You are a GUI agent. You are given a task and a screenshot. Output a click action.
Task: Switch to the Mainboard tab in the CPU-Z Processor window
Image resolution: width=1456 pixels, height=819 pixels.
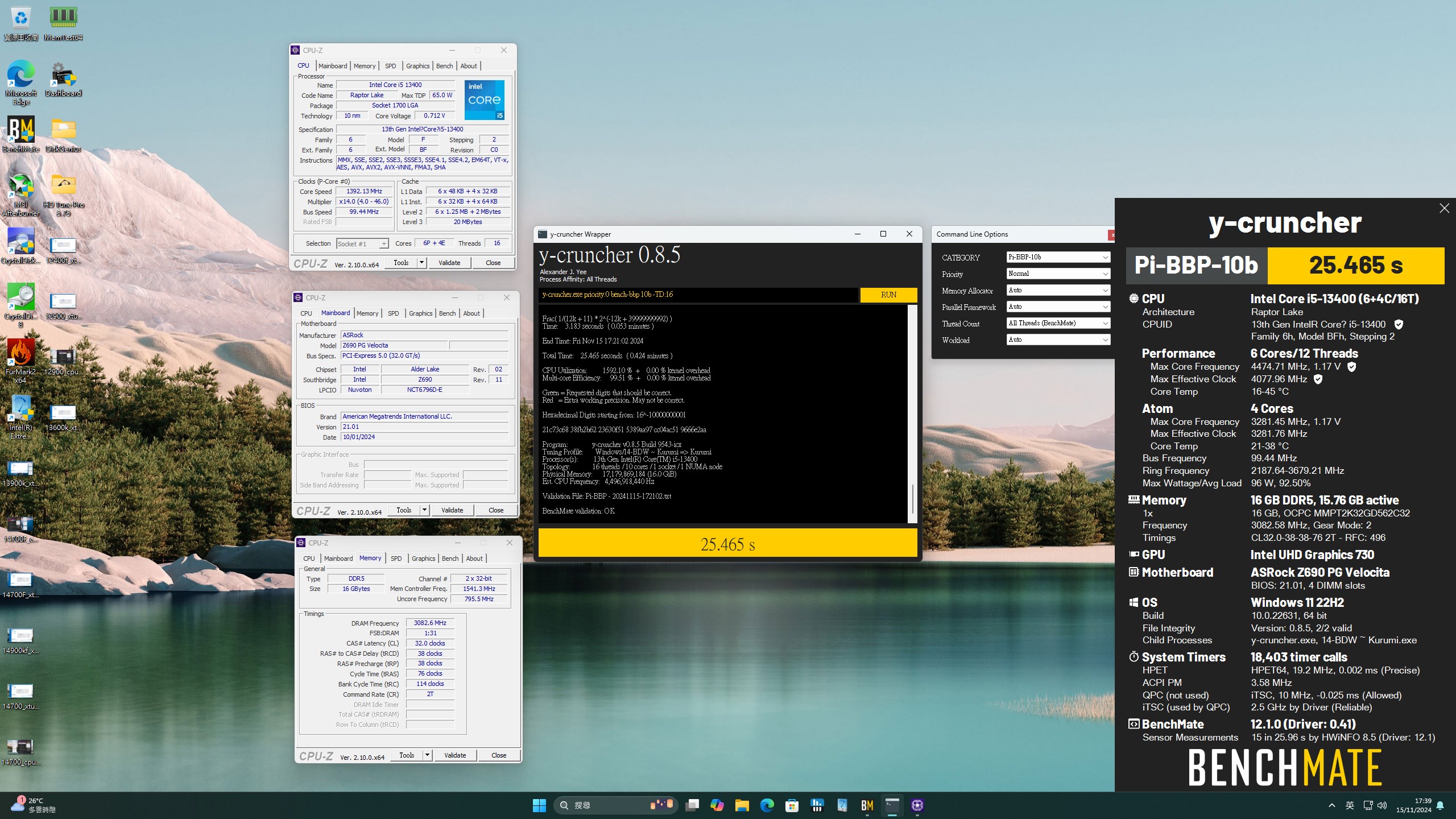click(x=333, y=66)
